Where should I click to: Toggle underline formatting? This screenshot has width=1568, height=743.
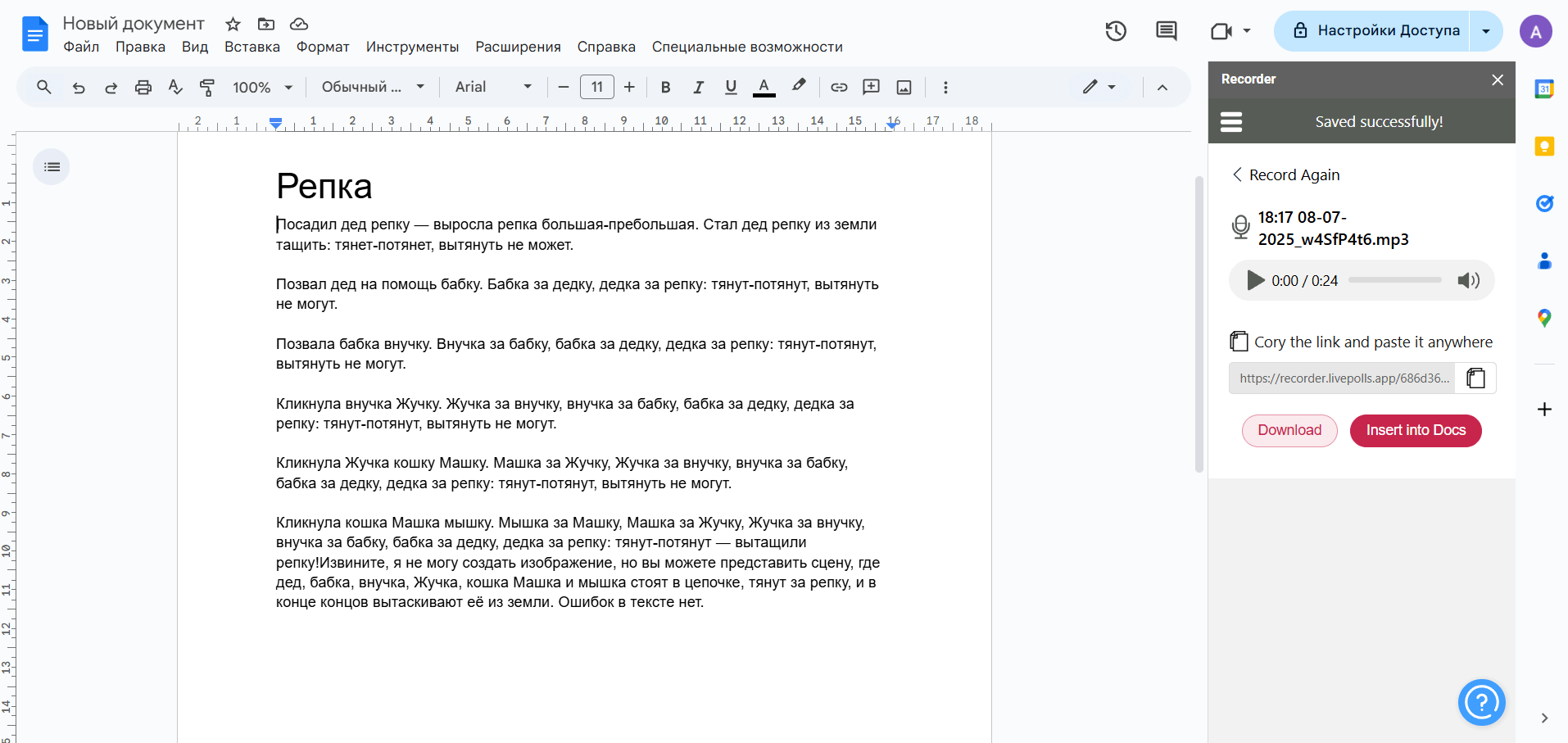click(731, 87)
